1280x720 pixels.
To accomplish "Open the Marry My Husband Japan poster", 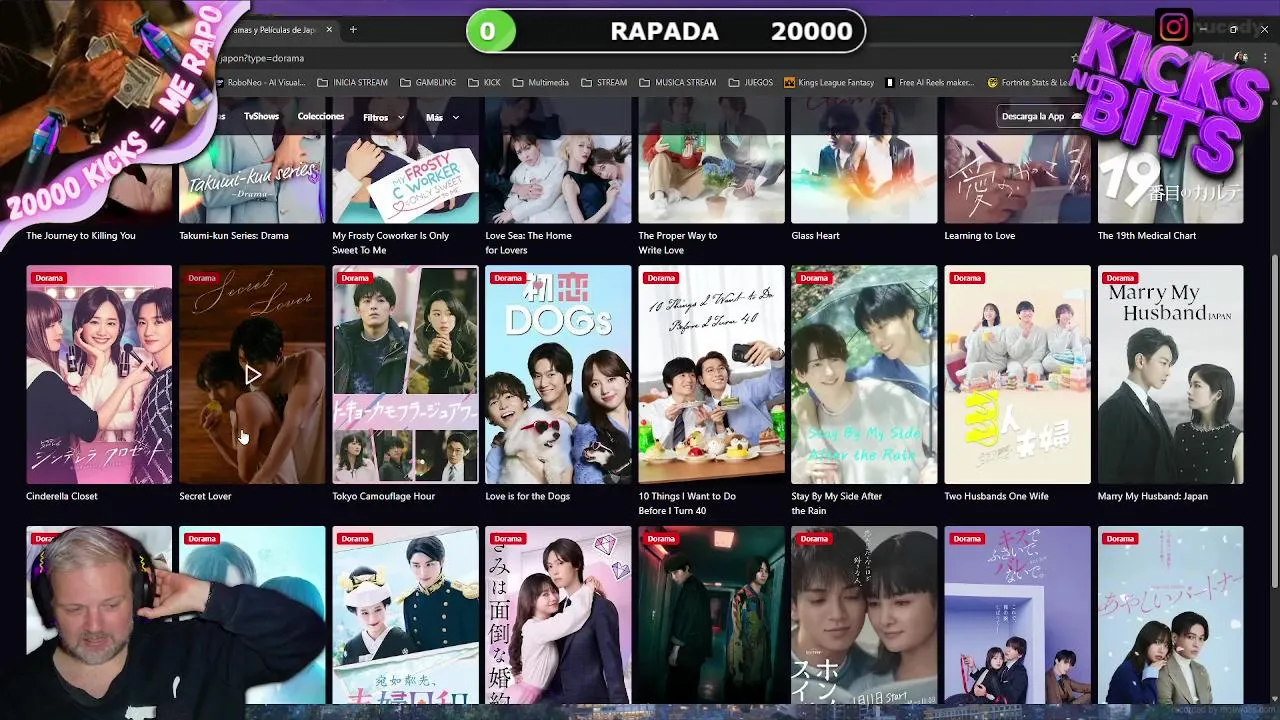I will click(x=1170, y=374).
